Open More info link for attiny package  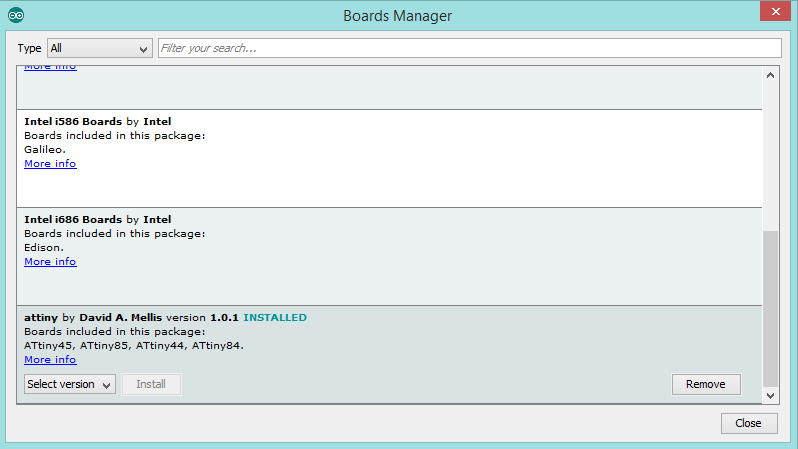(x=50, y=360)
